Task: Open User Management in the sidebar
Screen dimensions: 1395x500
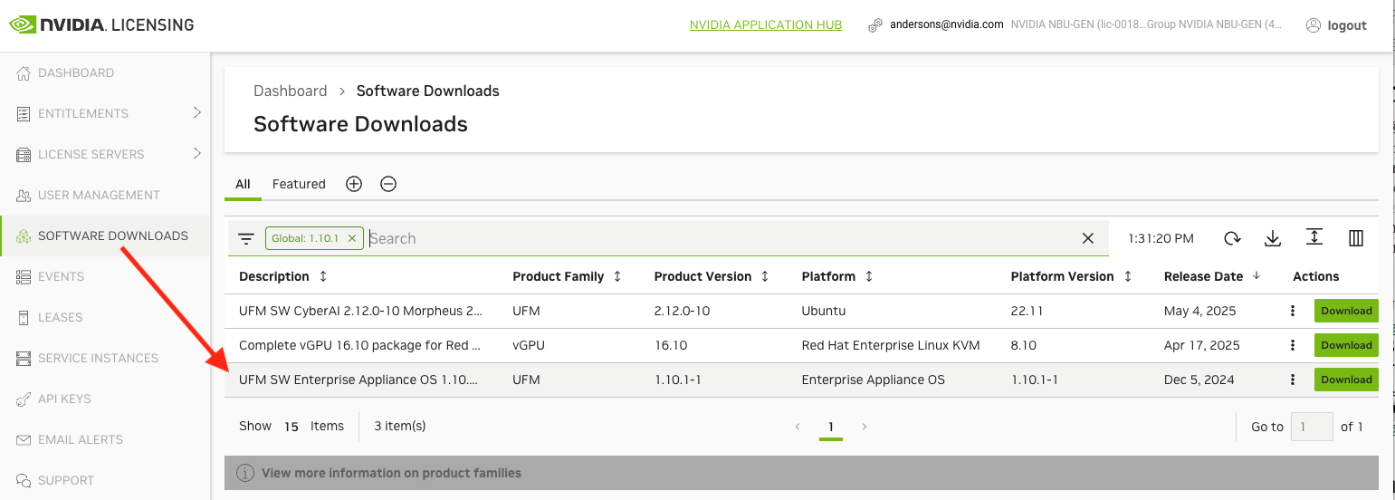Action: tap(98, 195)
